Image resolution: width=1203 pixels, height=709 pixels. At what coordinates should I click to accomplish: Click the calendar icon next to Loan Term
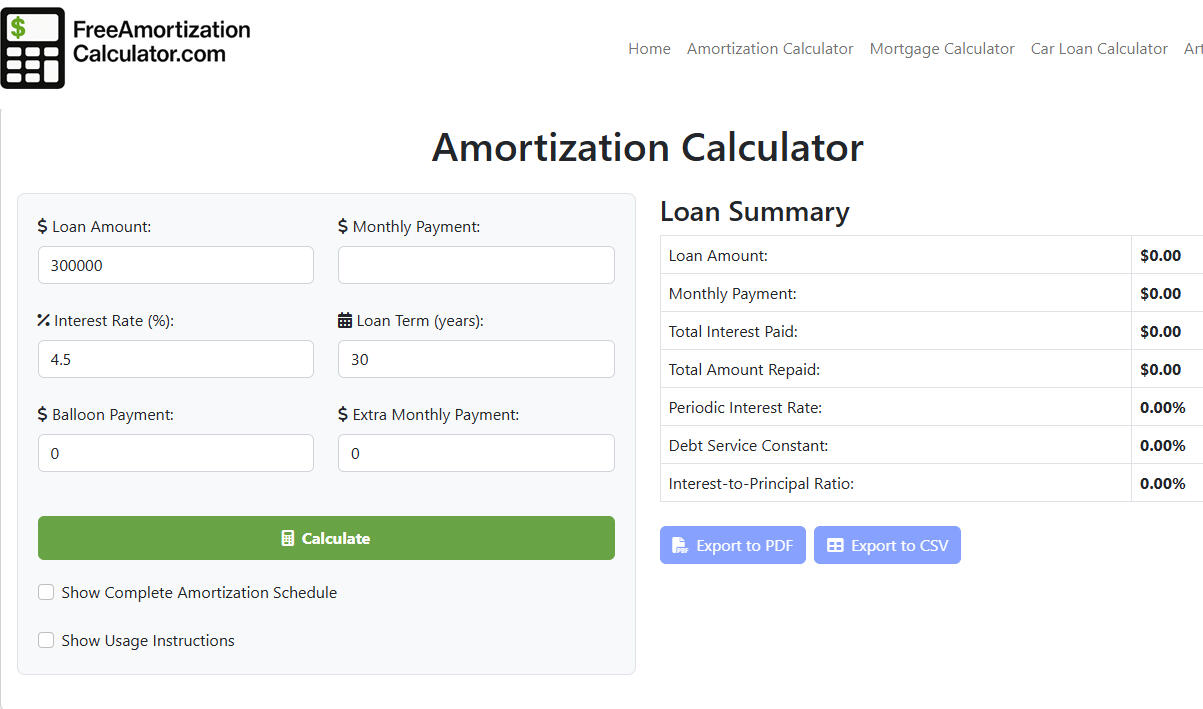pyautogui.click(x=344, y=320)
